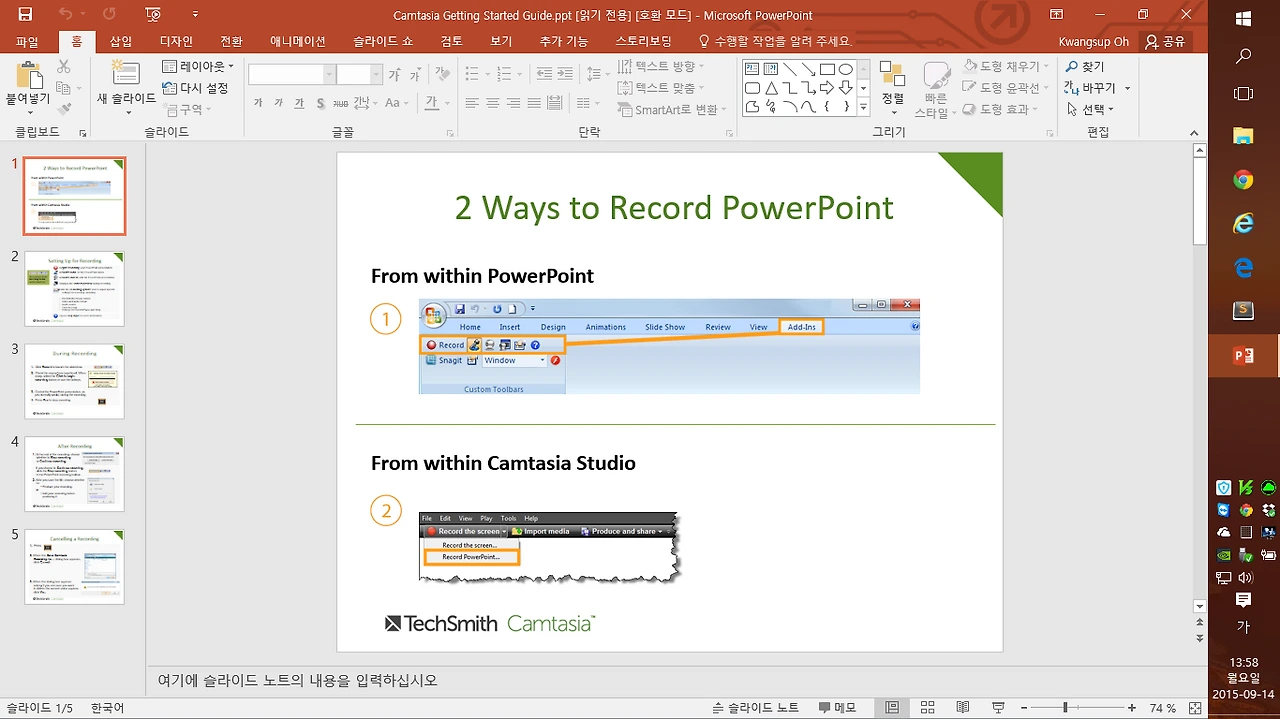
Task: Click the ribbon display options icon in the title bar
Action: tap(1056, 15)
